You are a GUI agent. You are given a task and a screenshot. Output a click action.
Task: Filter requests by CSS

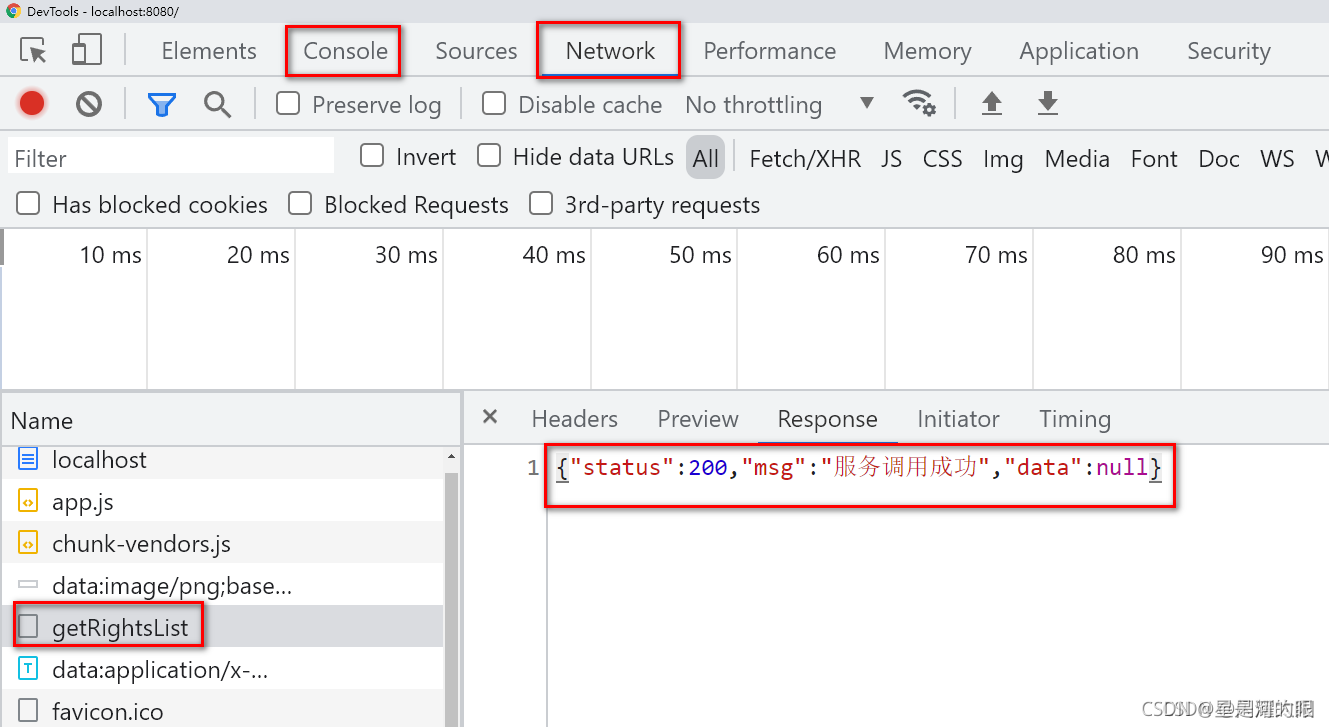click(942, 158)
